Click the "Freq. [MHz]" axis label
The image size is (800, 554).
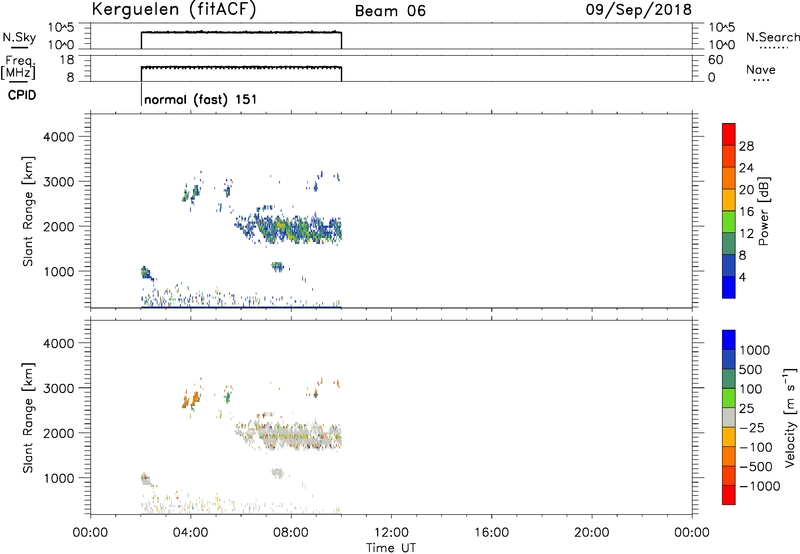click(18, 67)
